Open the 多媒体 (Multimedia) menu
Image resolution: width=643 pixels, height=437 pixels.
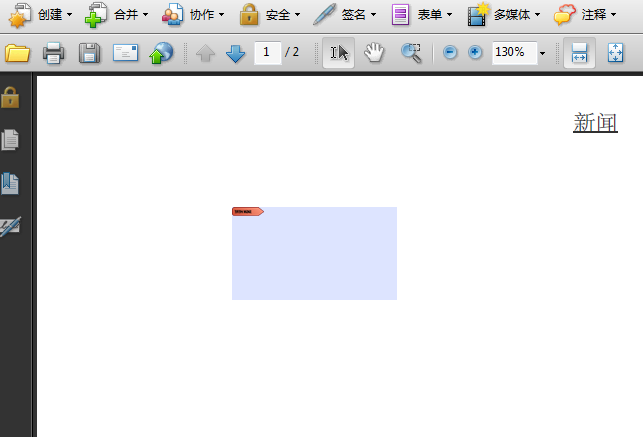point(504,15)
